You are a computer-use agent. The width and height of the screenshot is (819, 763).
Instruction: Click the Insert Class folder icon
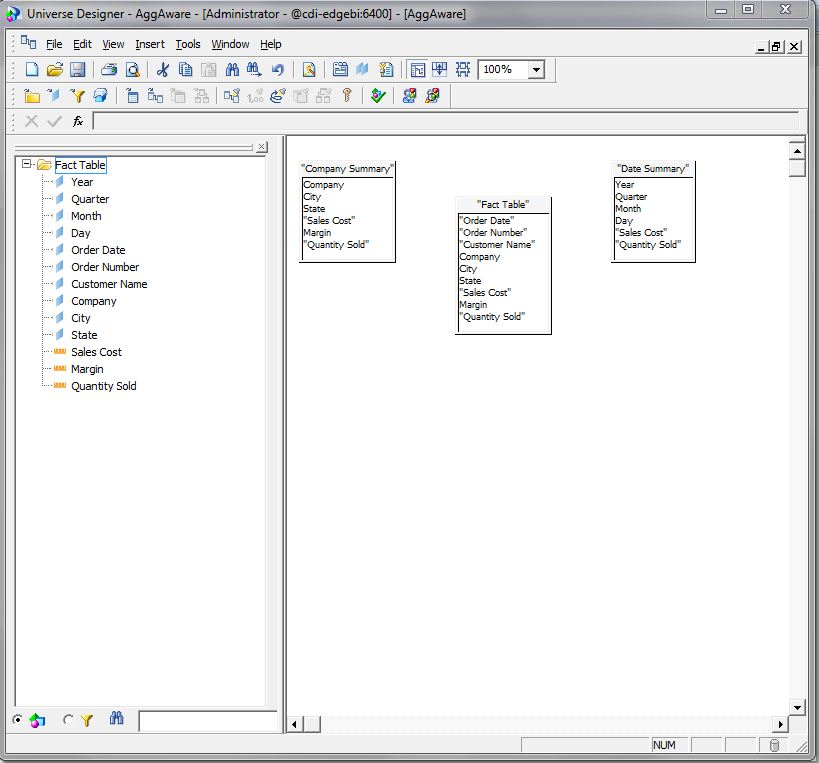[32, 96]
